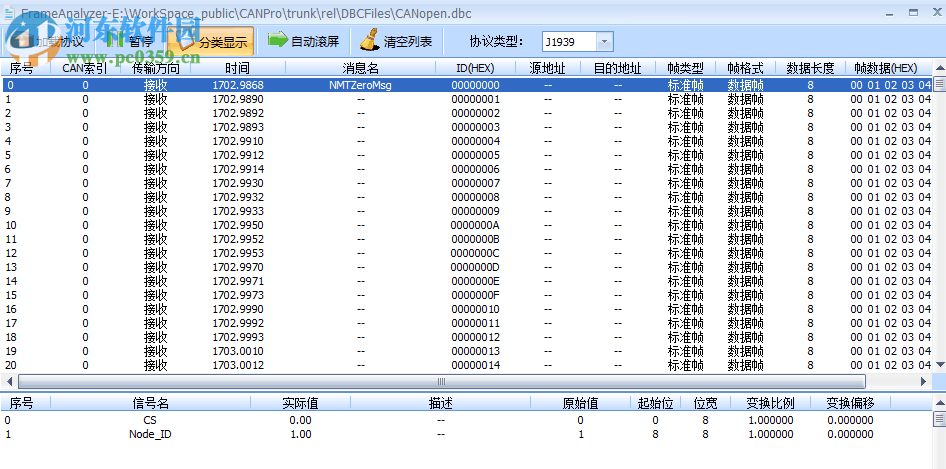Click the signal panel scrollbar up arrow
This screenshot has width=946, height=469.
(939, 403)
